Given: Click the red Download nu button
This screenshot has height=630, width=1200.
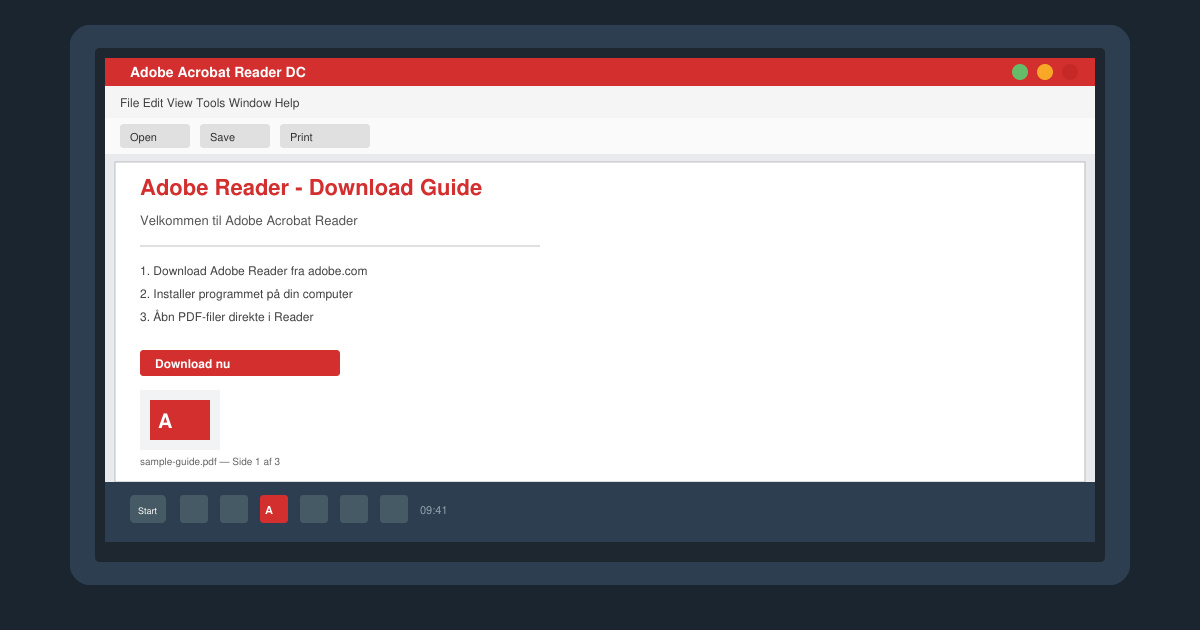Looking at the screenshot, I should (240, 363).
